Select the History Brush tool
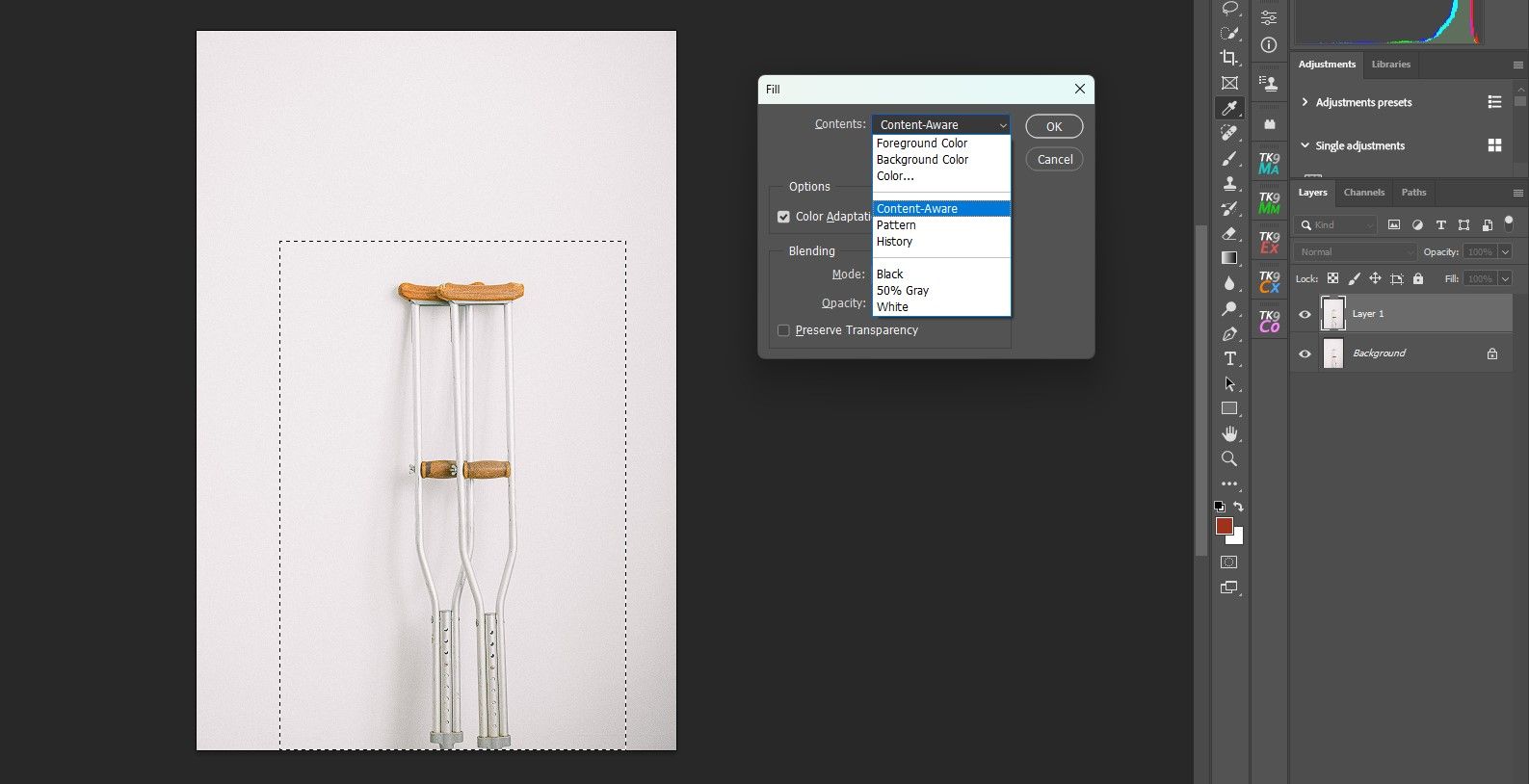This screenshot has width=1529, height=784. tap(1229, 208)
